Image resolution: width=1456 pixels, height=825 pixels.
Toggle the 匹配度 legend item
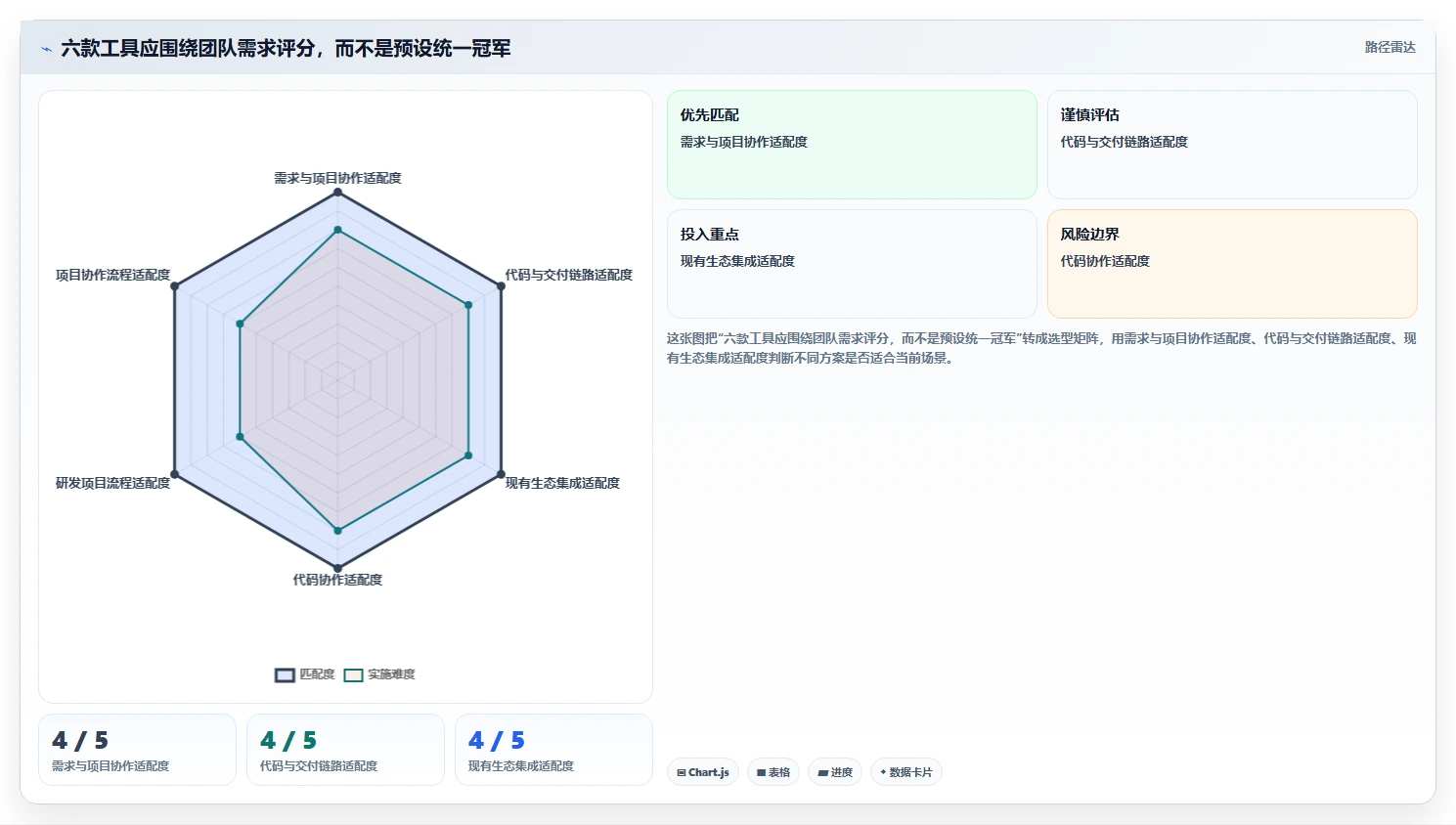coord(305,674)
